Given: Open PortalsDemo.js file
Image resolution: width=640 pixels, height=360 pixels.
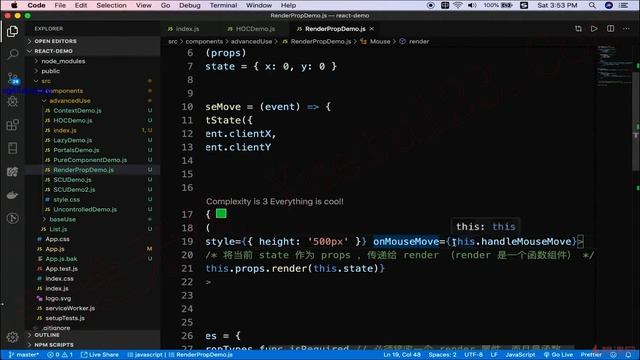Looking at the screenshot, I should 76,150.
